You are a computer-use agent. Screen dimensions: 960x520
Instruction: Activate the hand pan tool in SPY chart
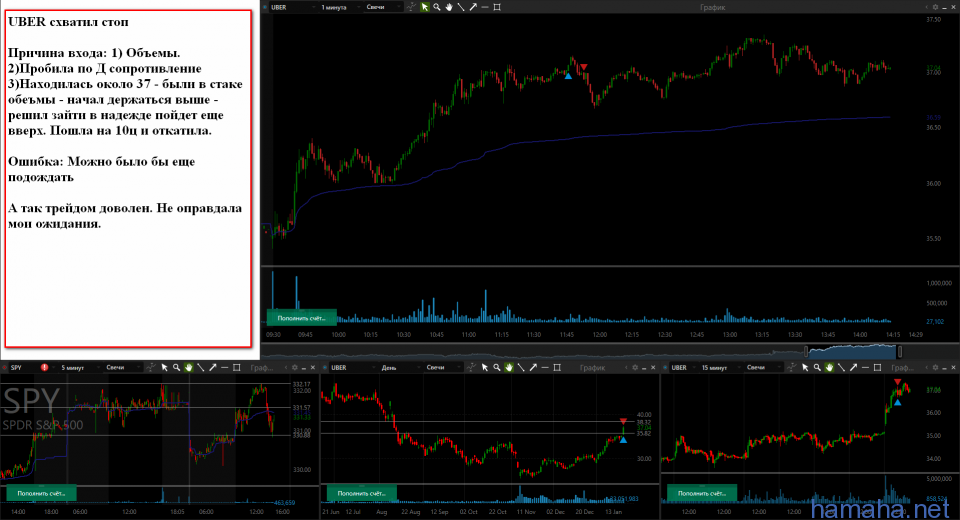(189, 367)
